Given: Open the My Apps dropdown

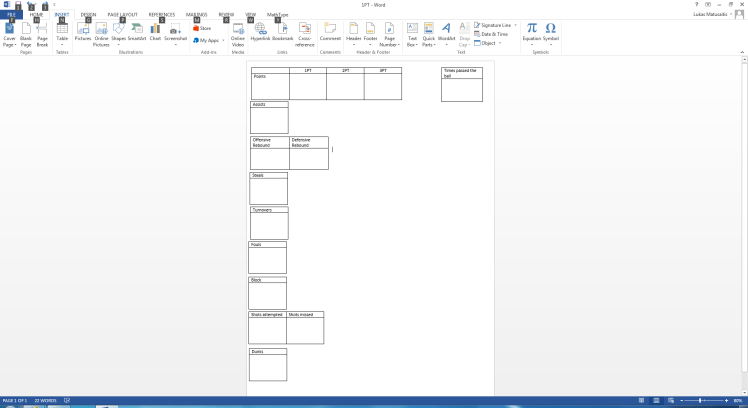Looking at the screenshot, I should (x=209, y=40).
